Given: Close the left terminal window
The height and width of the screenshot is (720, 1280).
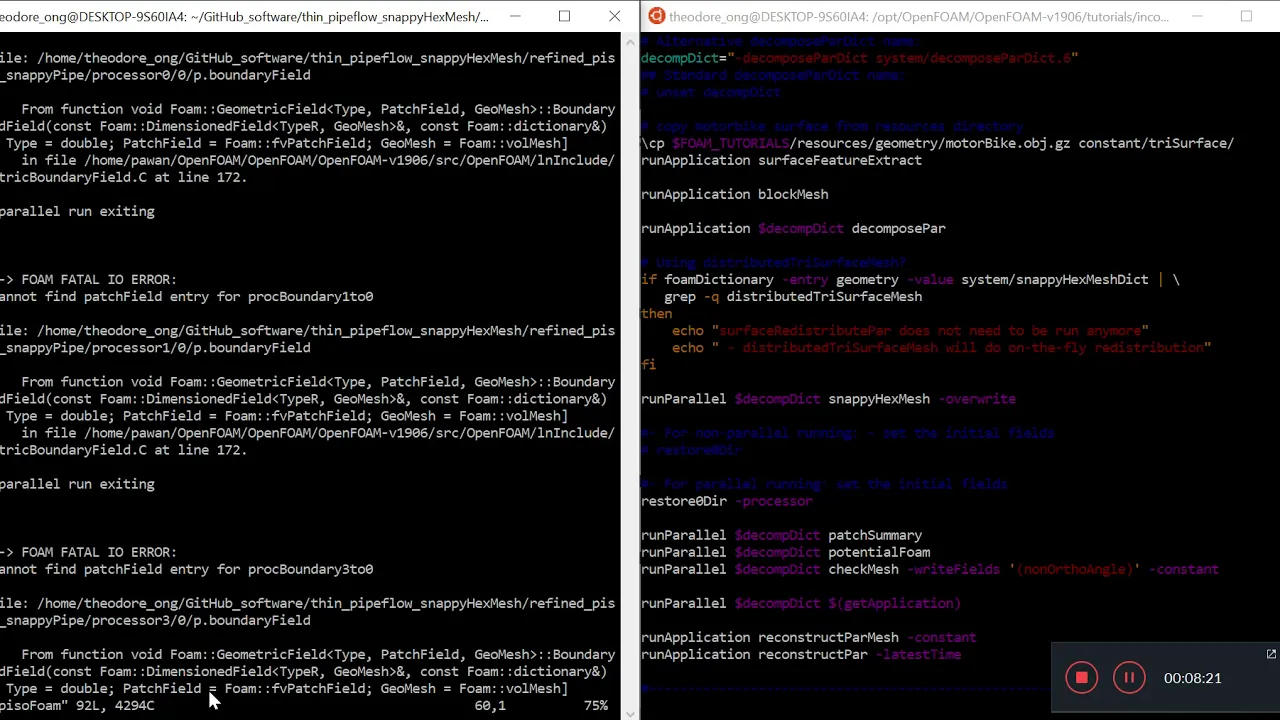Looking at the screenshot, I should tap(614, 16).
